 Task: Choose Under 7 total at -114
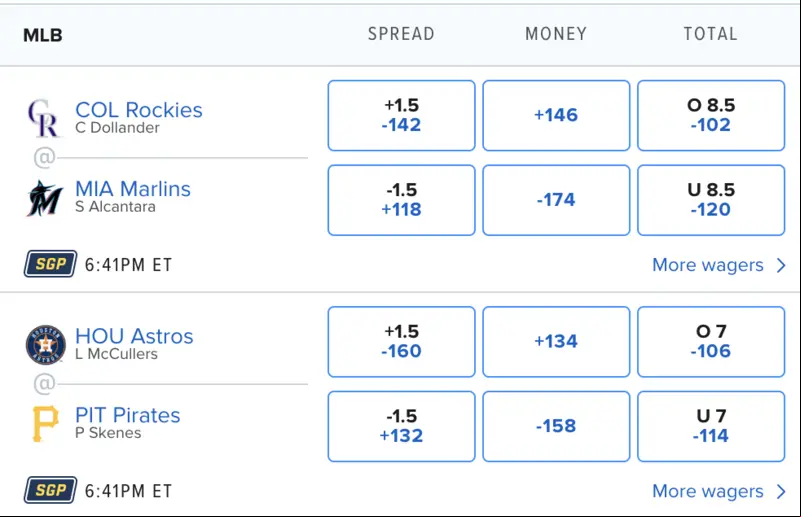point(711,427)
